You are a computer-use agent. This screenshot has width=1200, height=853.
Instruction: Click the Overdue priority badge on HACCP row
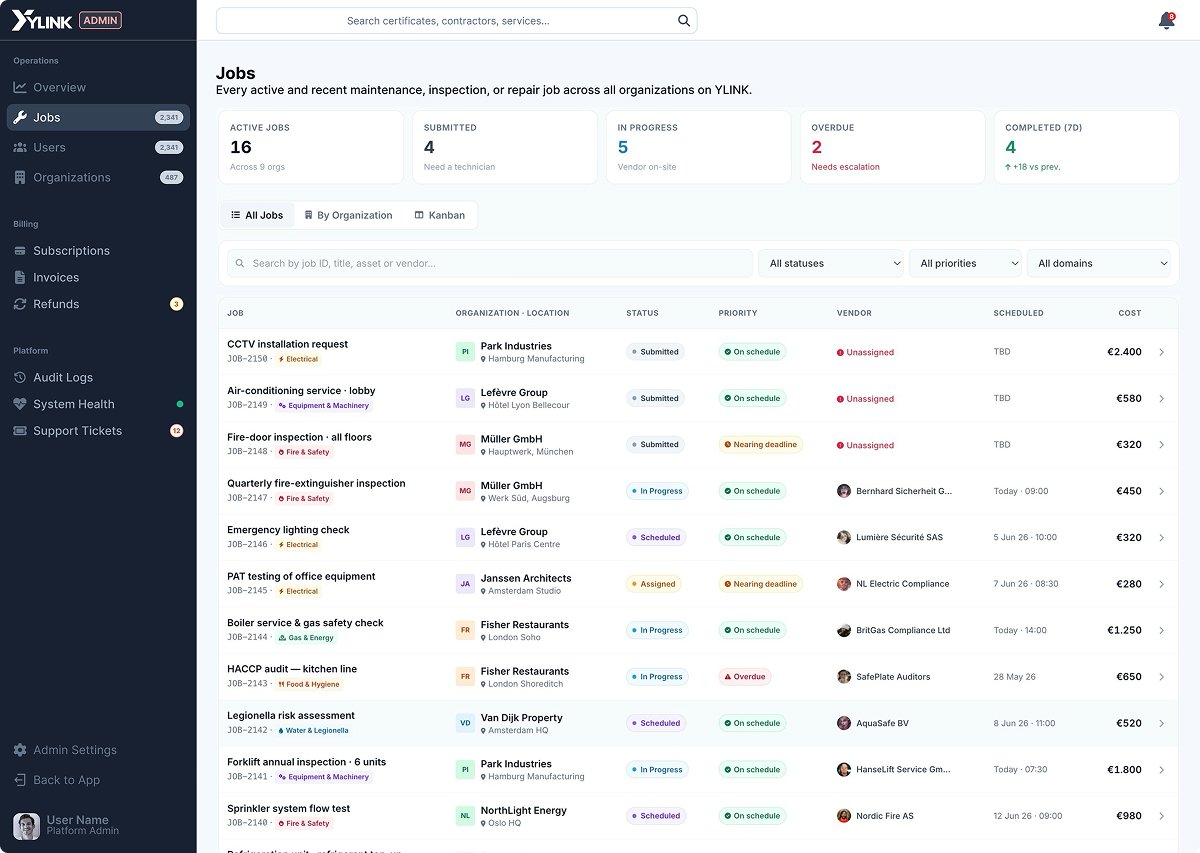tap(745, 677)
